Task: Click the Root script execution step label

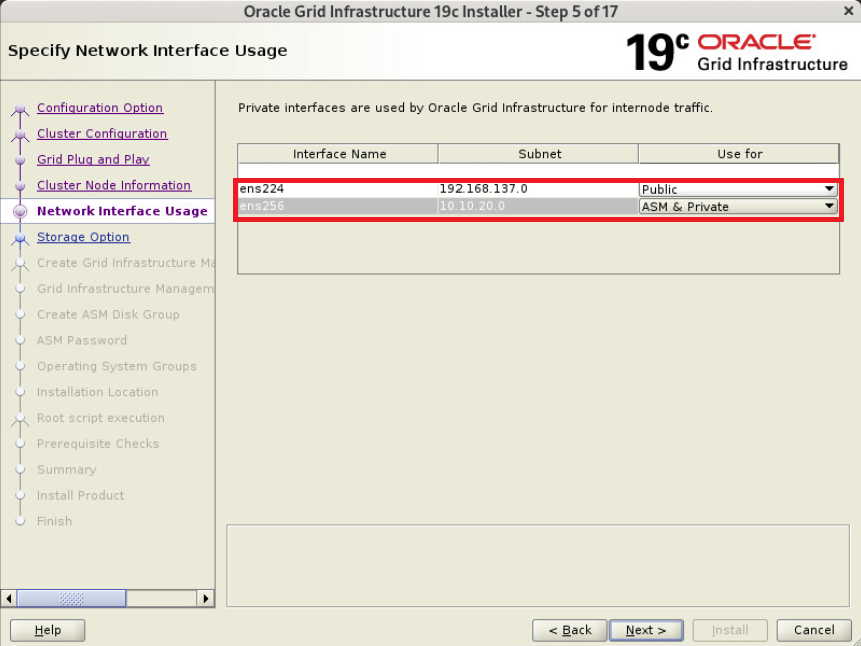Action: (x=100, y=417)
